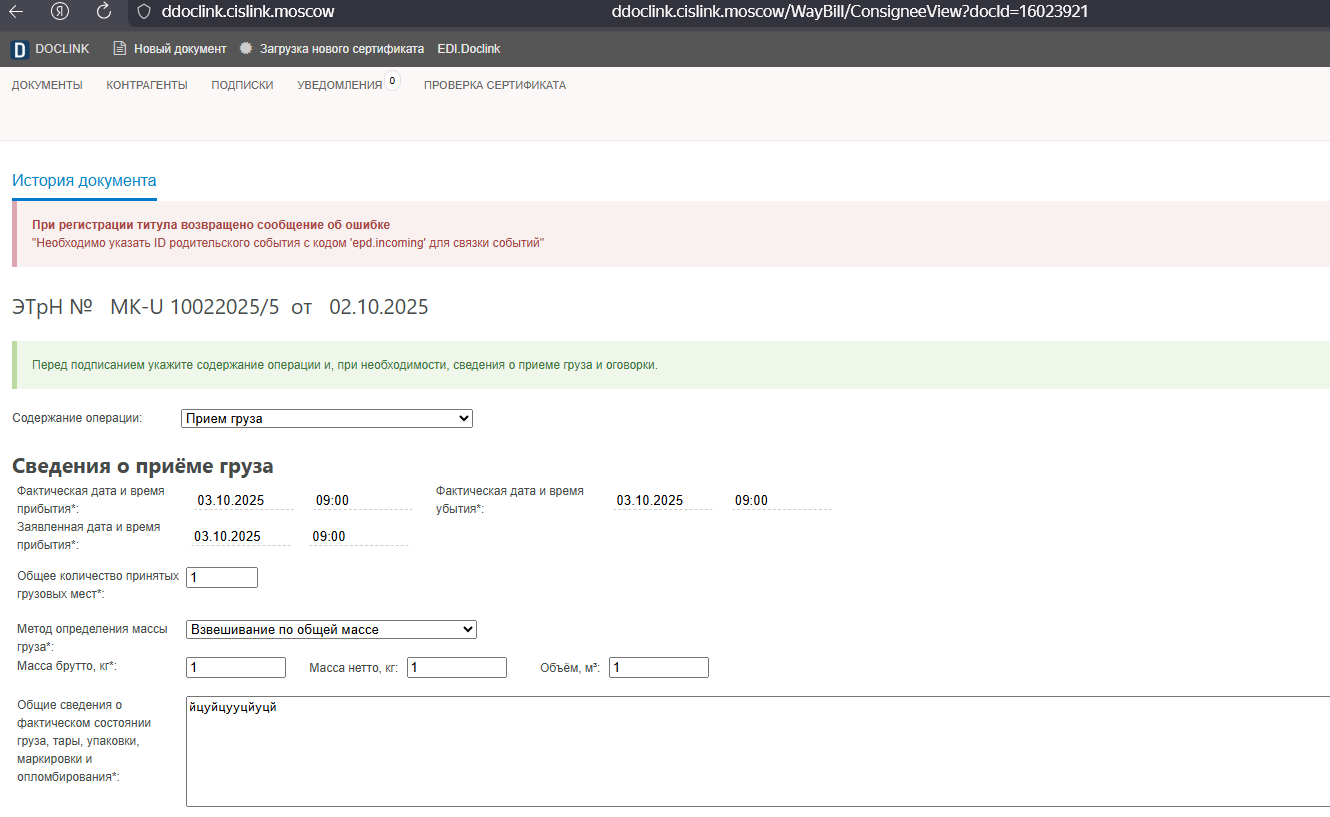This screenshot has height=817, width=1330.
Task: Open the ПОДПИСКИ menu
Action: [242, 85]
